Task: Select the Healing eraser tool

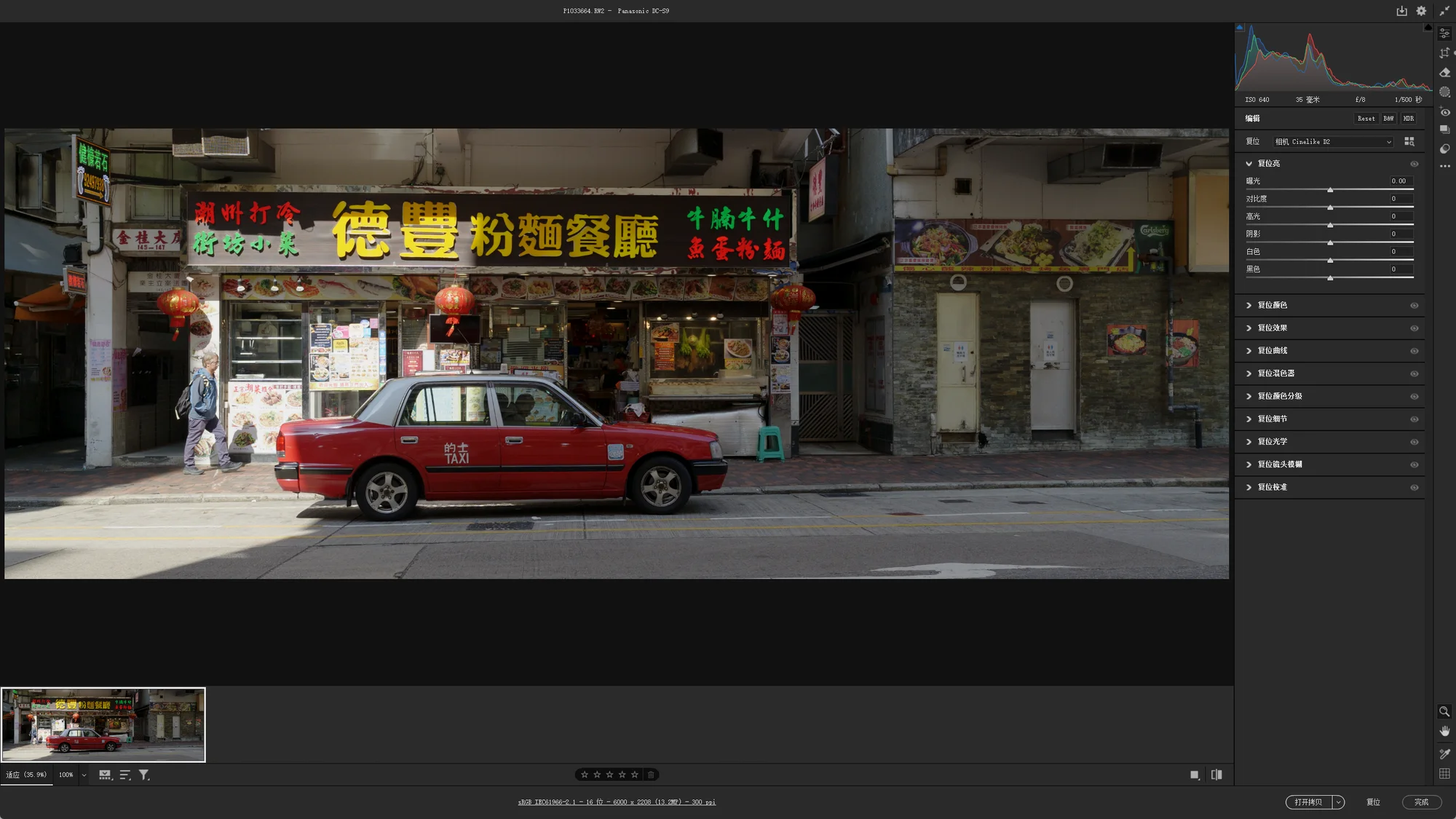Action: [x=1444, y=73]
